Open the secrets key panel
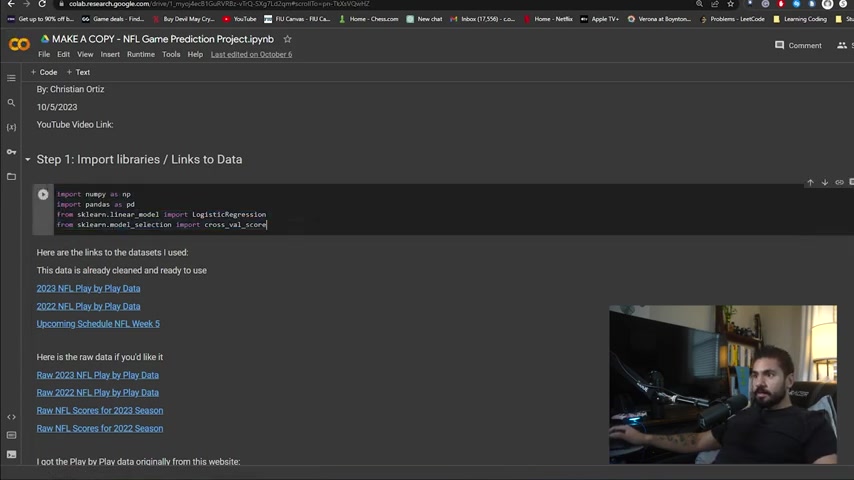 (11, 152)
